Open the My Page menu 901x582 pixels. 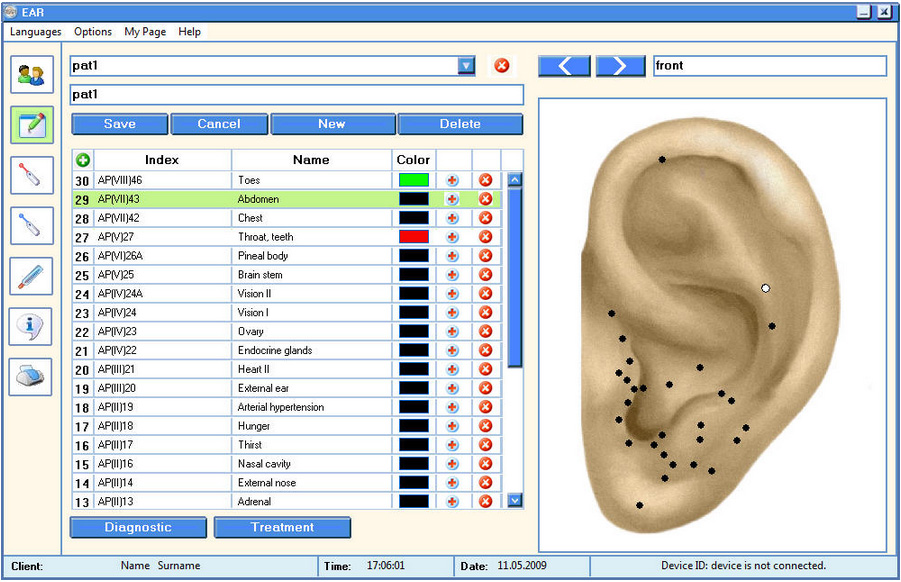tap(145, 32)
